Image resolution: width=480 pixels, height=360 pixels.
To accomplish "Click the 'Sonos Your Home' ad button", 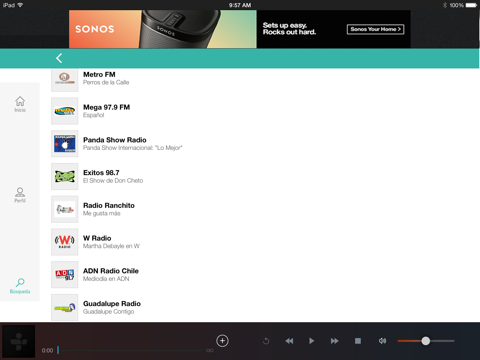I will point(376,29).
